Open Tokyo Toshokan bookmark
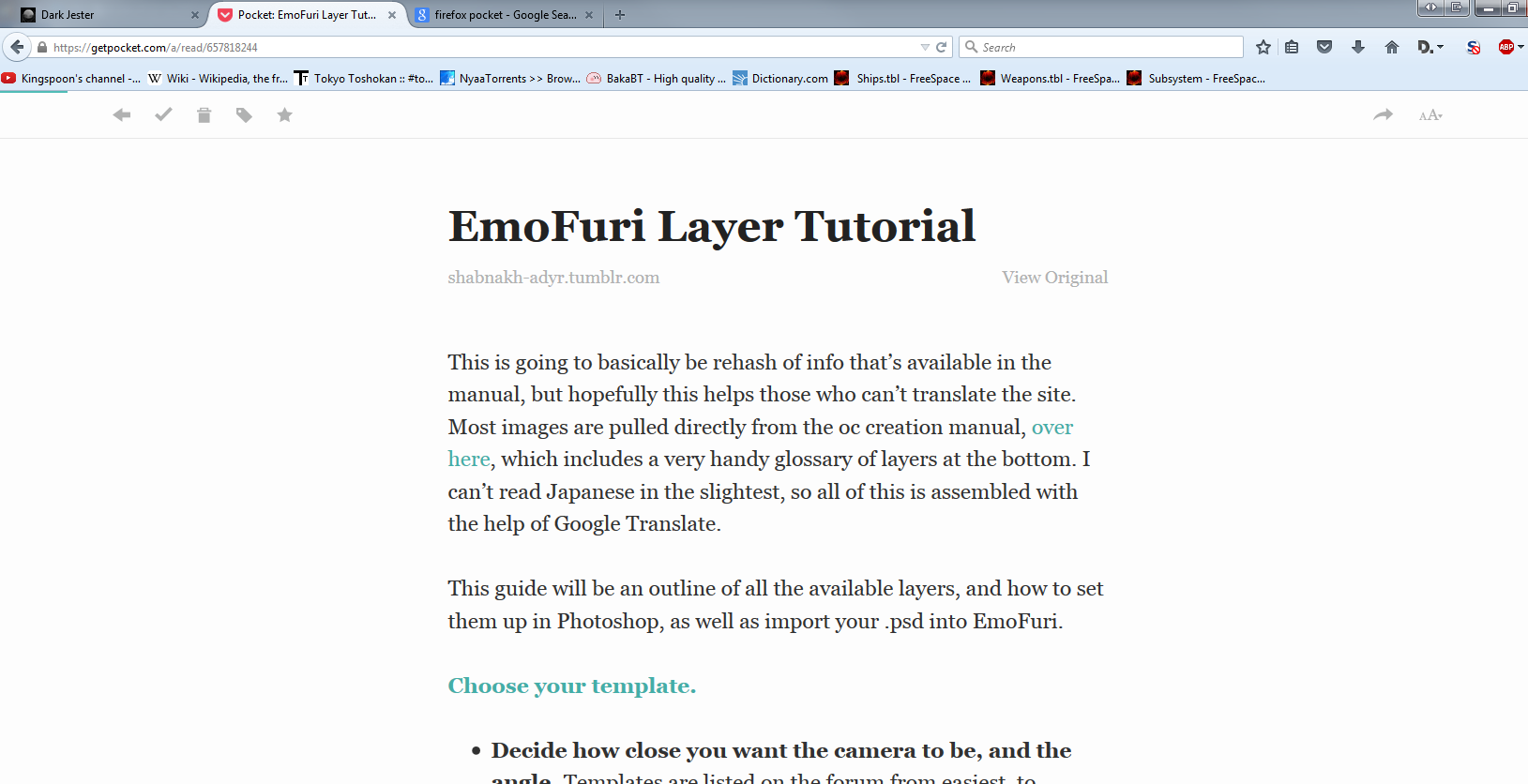1528x784 pixels. click(364, 79)
